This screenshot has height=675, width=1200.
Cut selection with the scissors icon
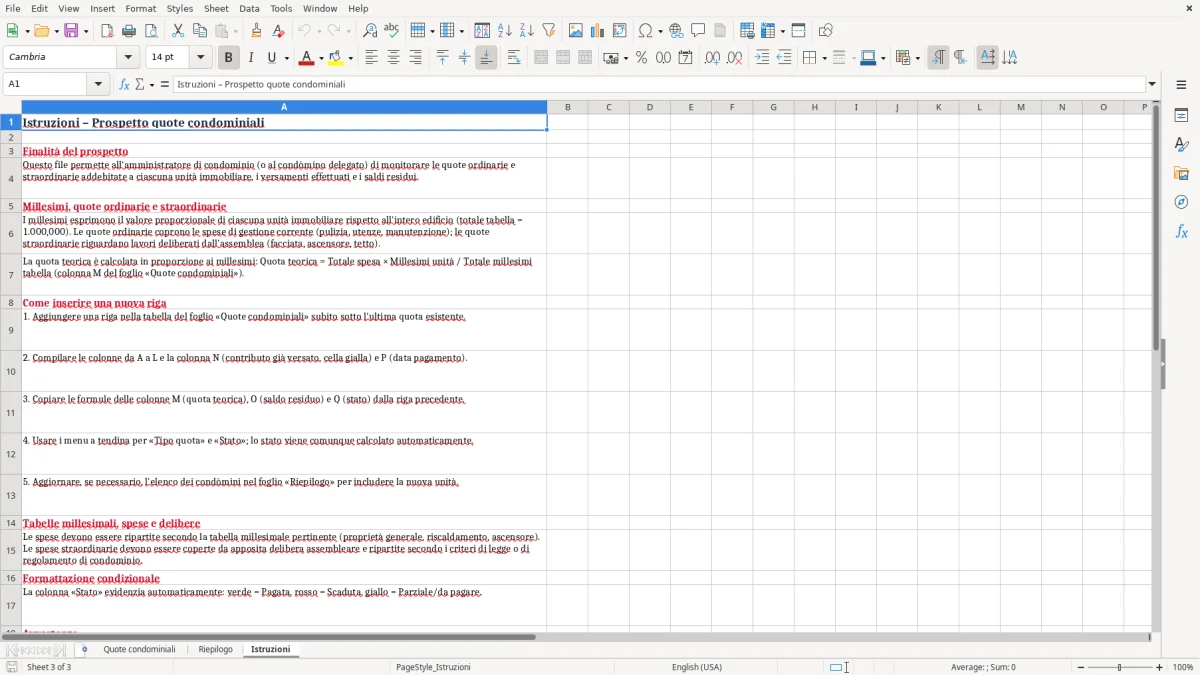pyautogui.click(x=178, y=31)
